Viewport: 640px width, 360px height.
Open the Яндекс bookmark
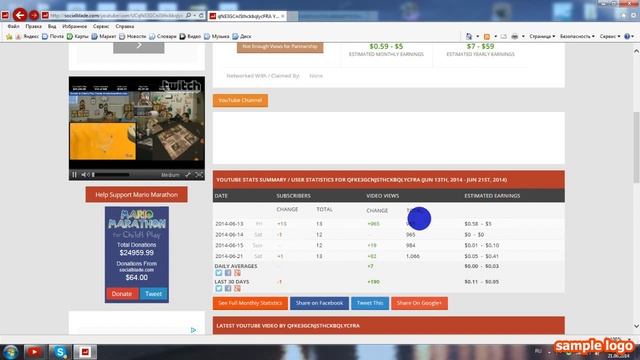(x=28, y=36)
